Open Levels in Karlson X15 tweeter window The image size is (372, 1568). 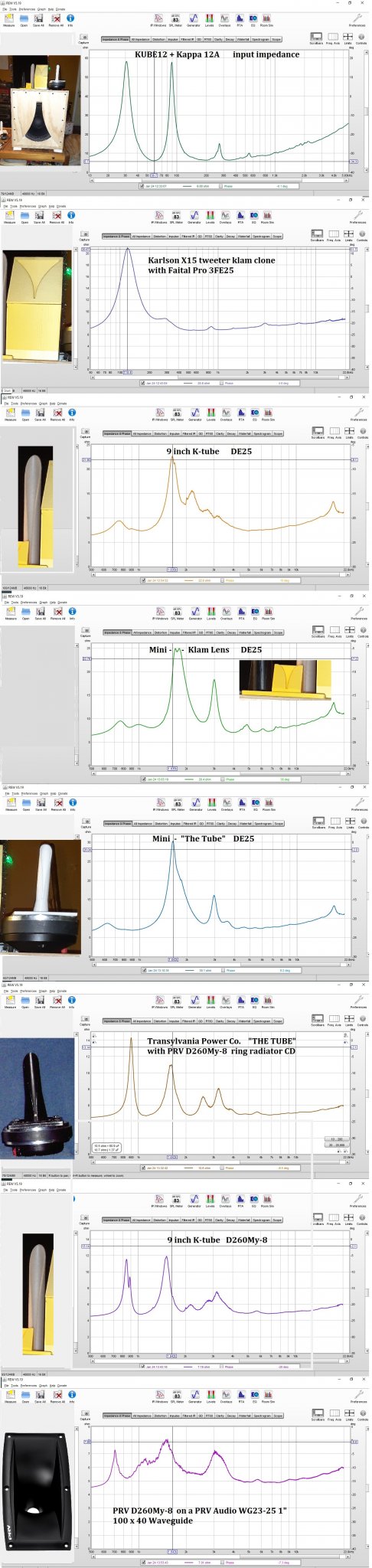coord(210,217)
